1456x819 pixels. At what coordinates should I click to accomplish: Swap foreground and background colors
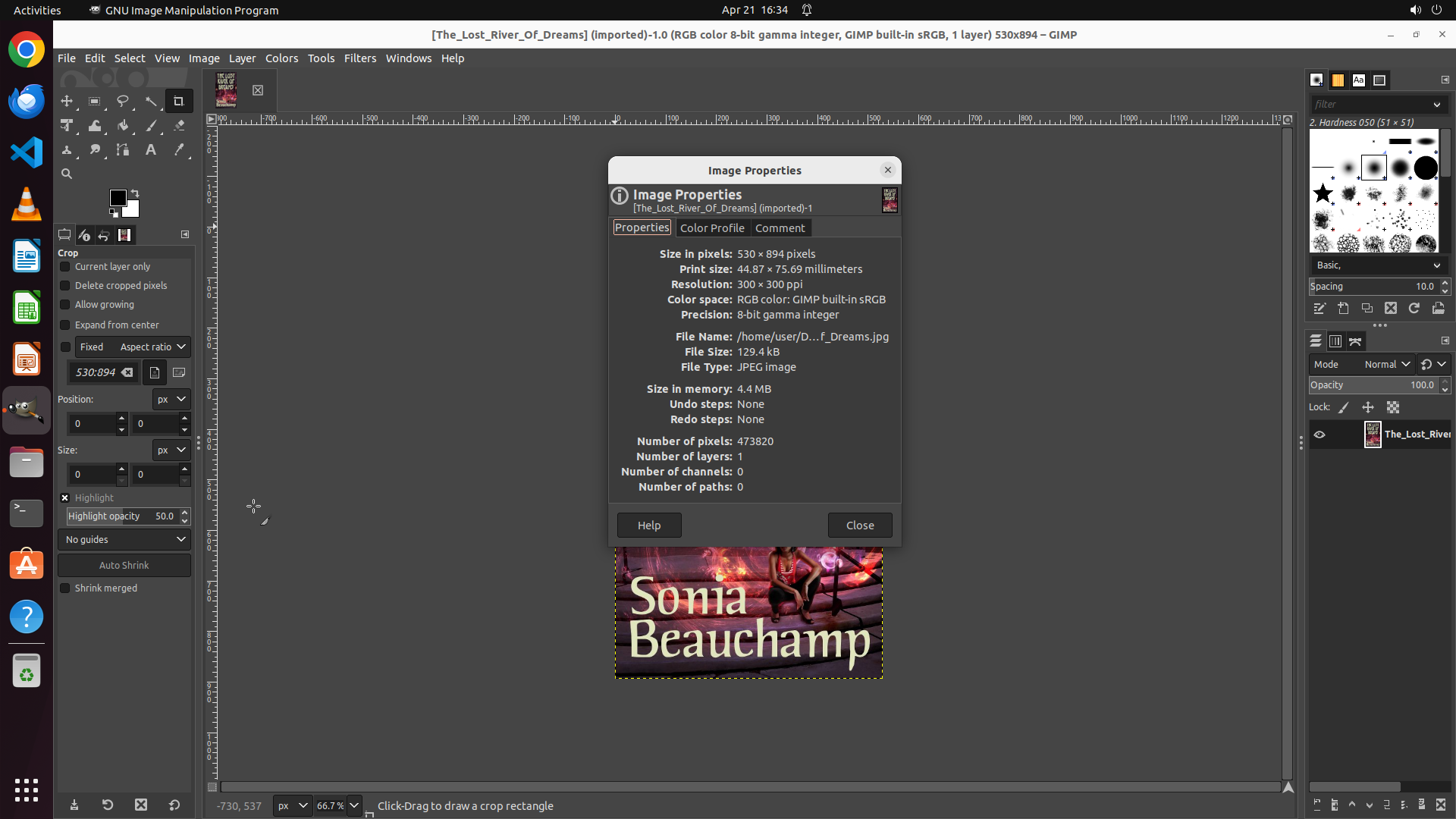(x=135, y=193)
